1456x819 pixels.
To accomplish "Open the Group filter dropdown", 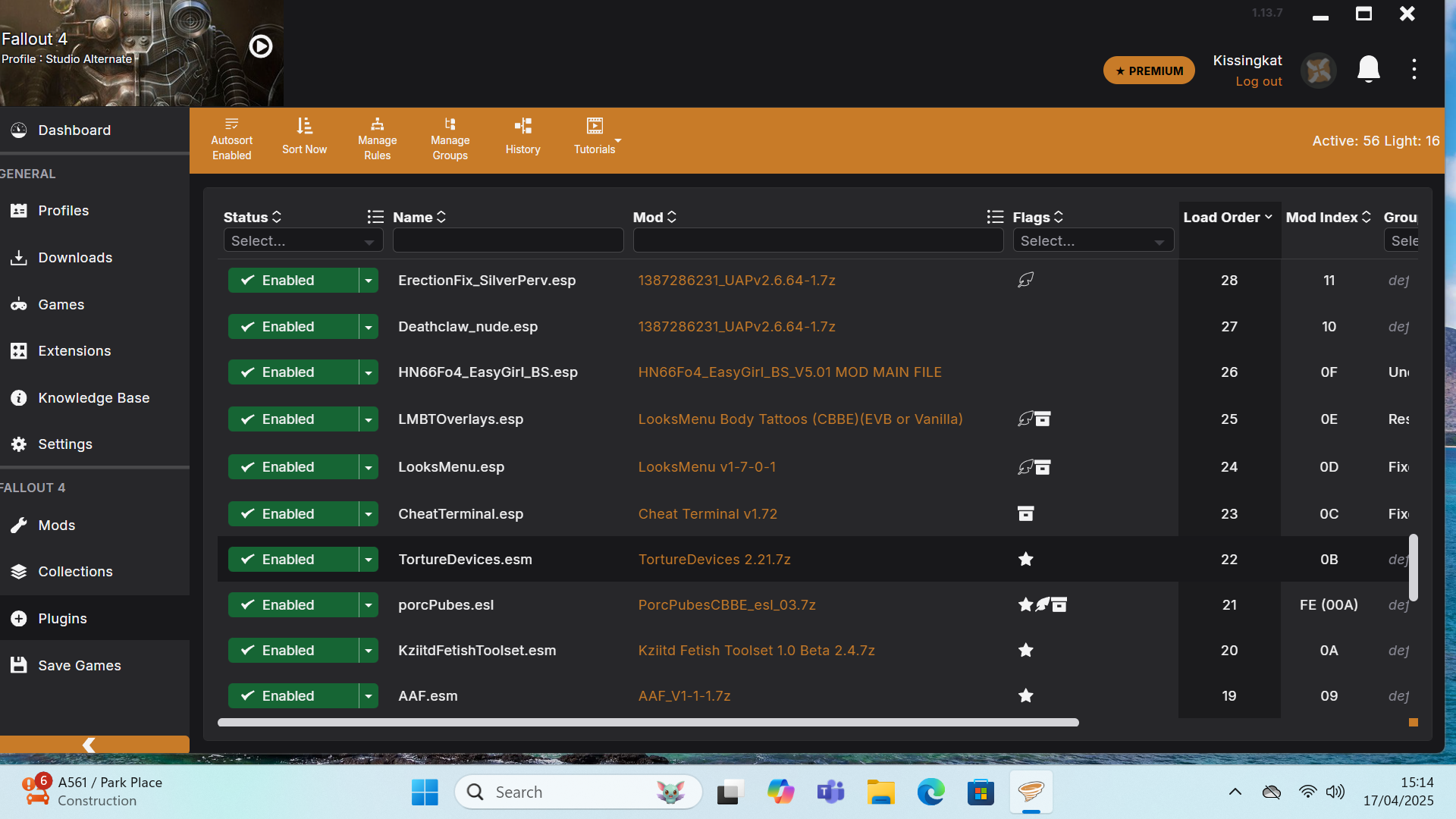I will (1401, 240).
